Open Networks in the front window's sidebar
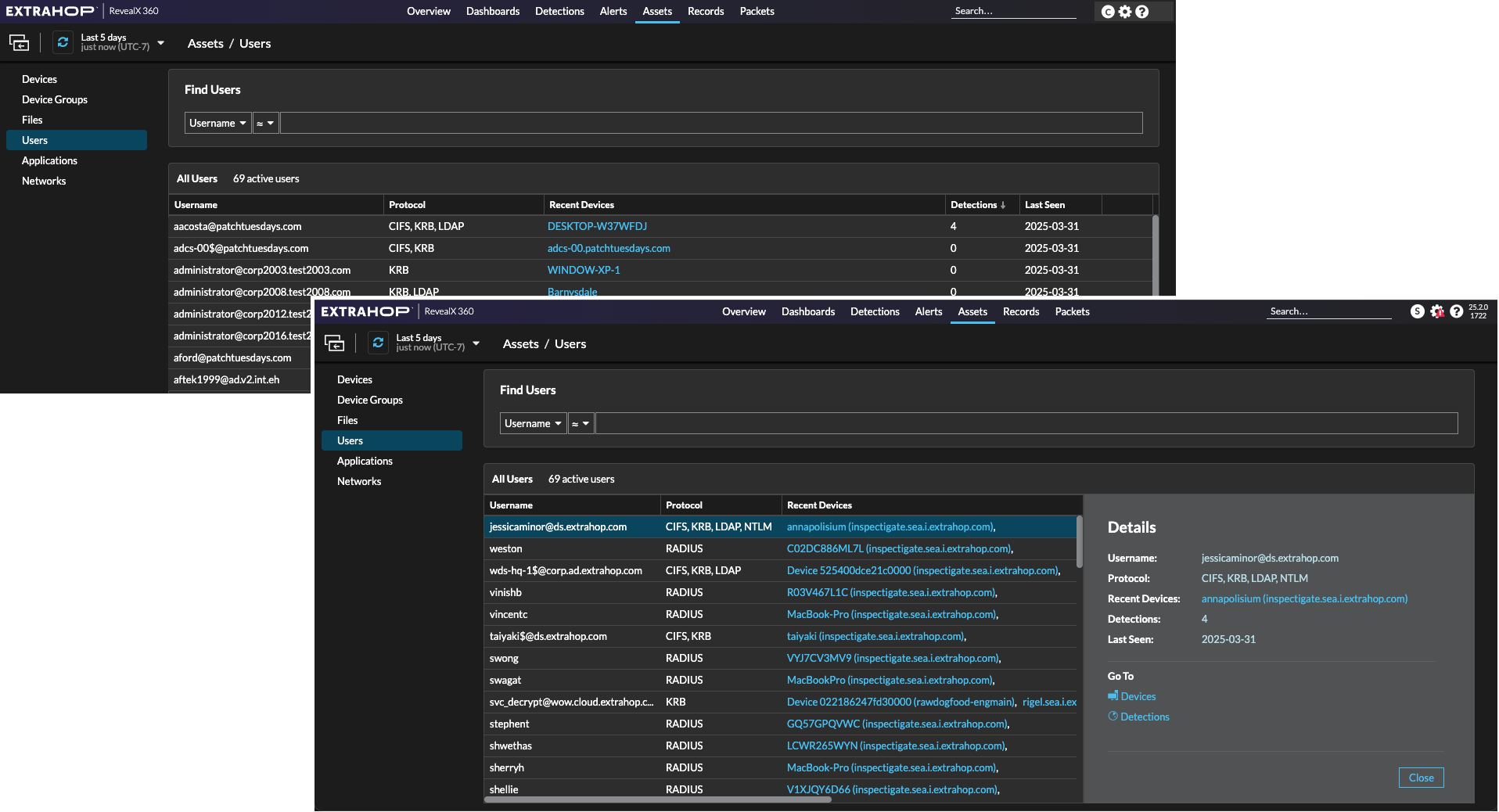Image resolution: width=1499 pixels, height=812 pixels. 392,481
